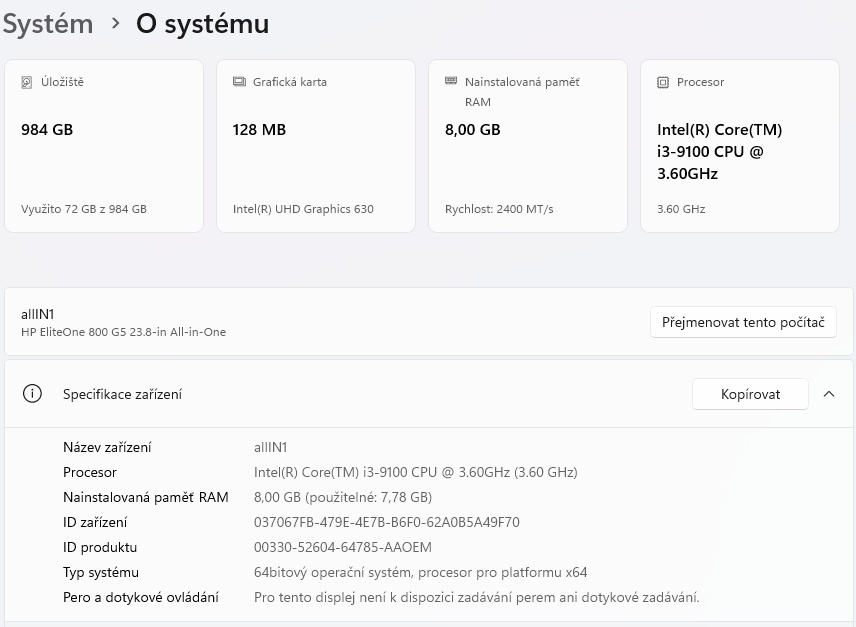Viewport: 856px width, 627px height.
Task: Click the ID produktu value 00330-52604-64785-AAOEM
Action: click(x=345, y=547)
